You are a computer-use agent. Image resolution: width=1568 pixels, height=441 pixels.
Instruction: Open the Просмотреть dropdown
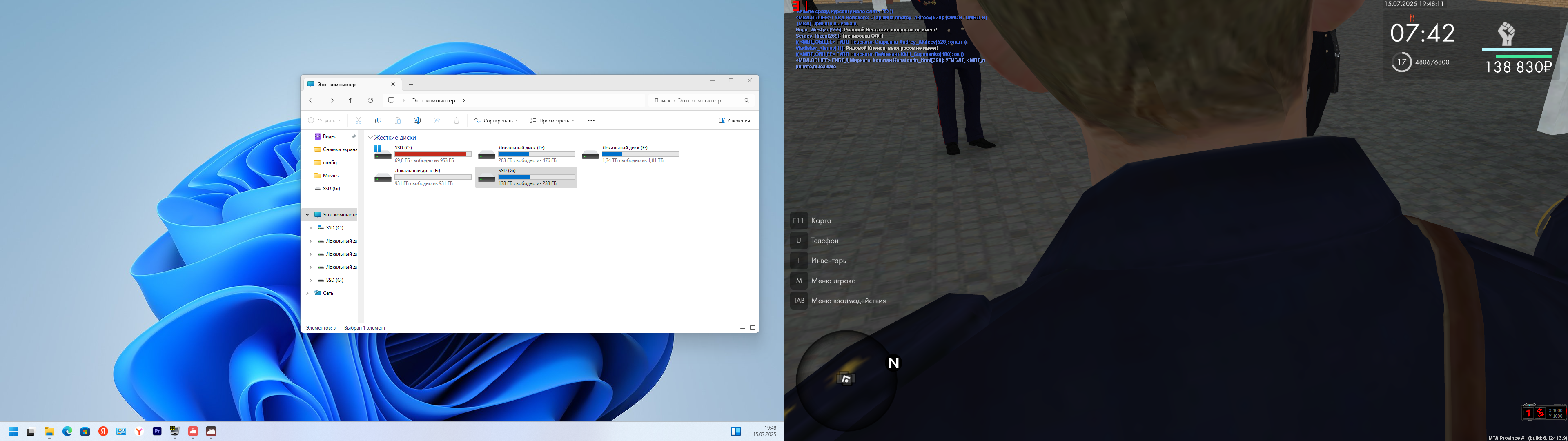[552, 120]
